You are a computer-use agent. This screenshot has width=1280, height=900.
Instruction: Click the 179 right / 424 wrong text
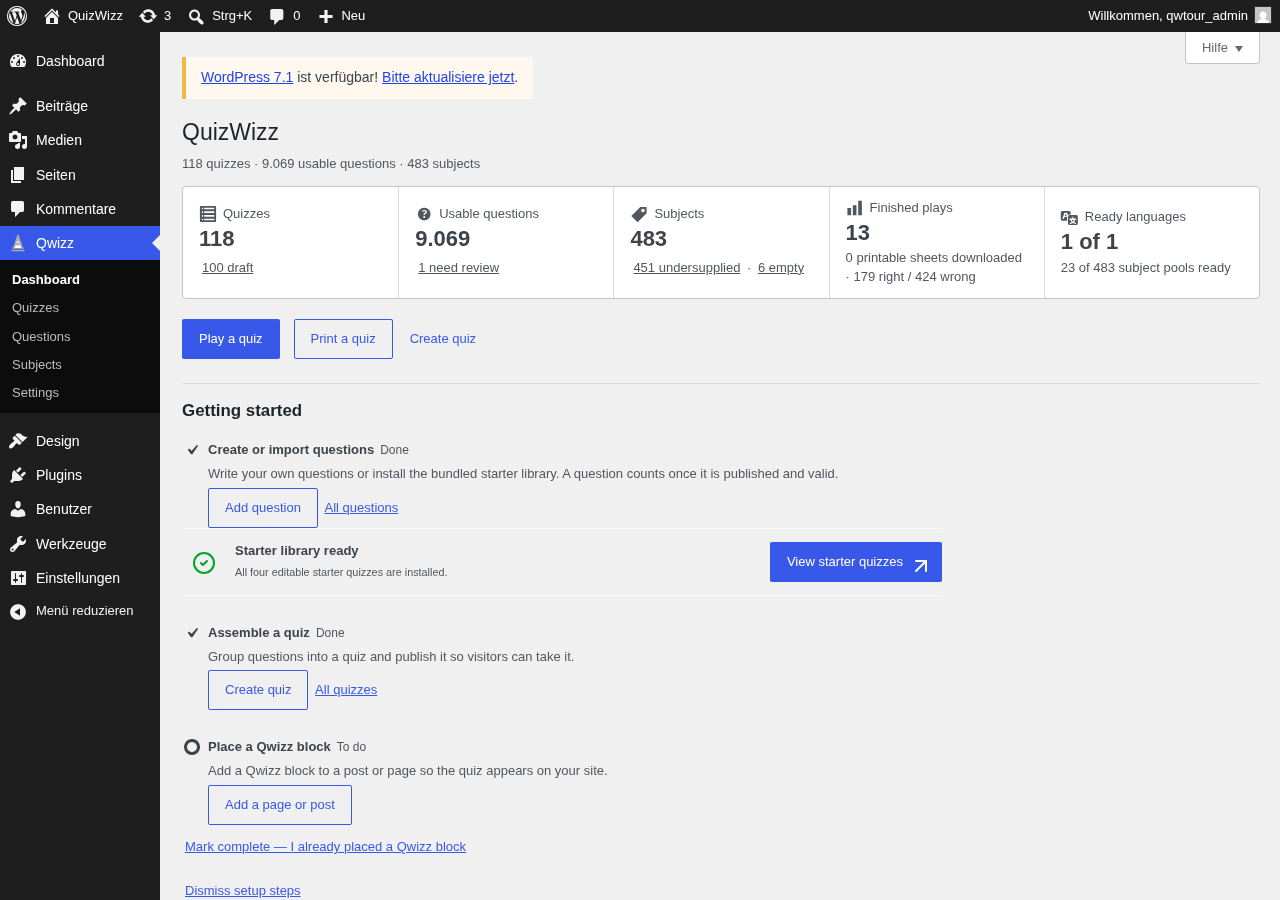915,277
